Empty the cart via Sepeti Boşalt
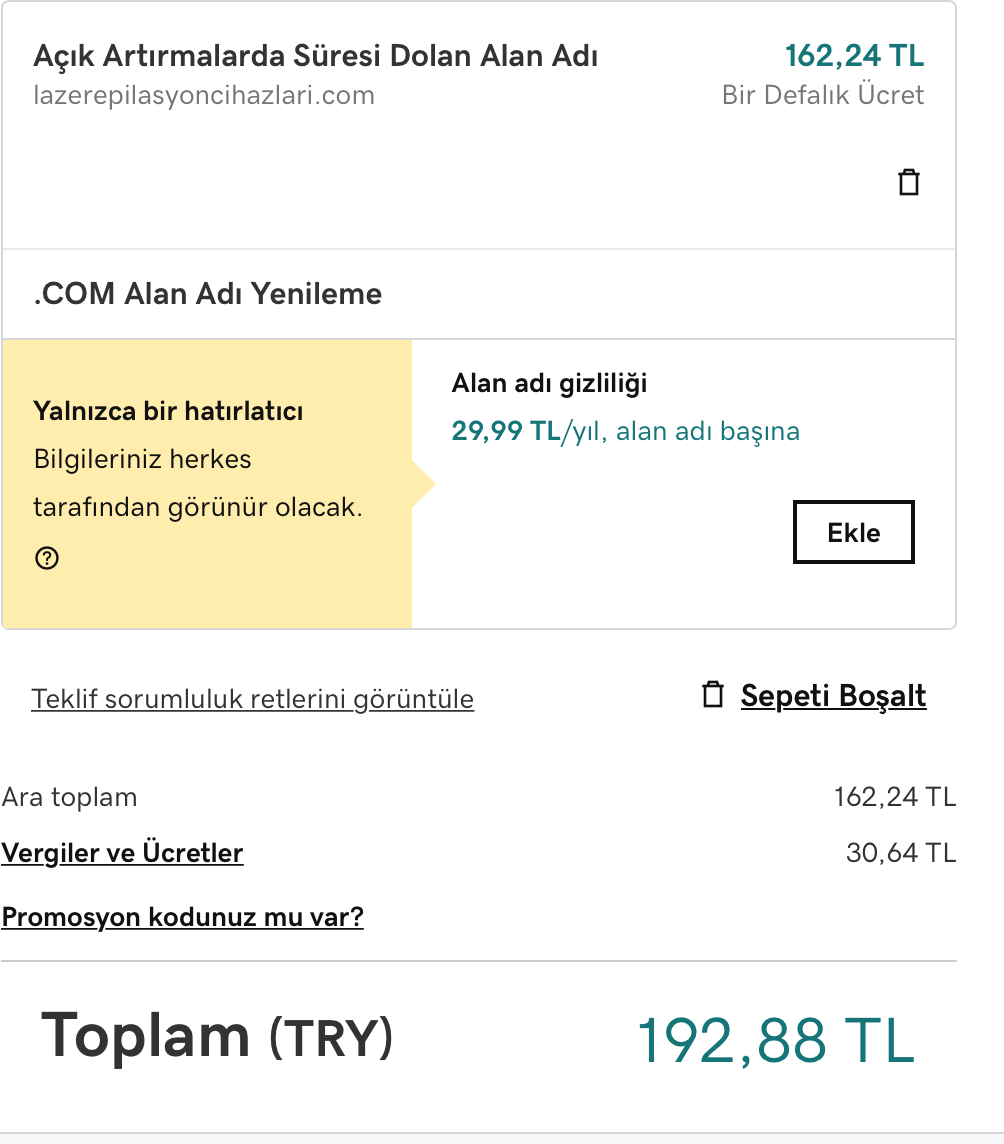Screen dimensions: 1004x1144 [833, 695]
